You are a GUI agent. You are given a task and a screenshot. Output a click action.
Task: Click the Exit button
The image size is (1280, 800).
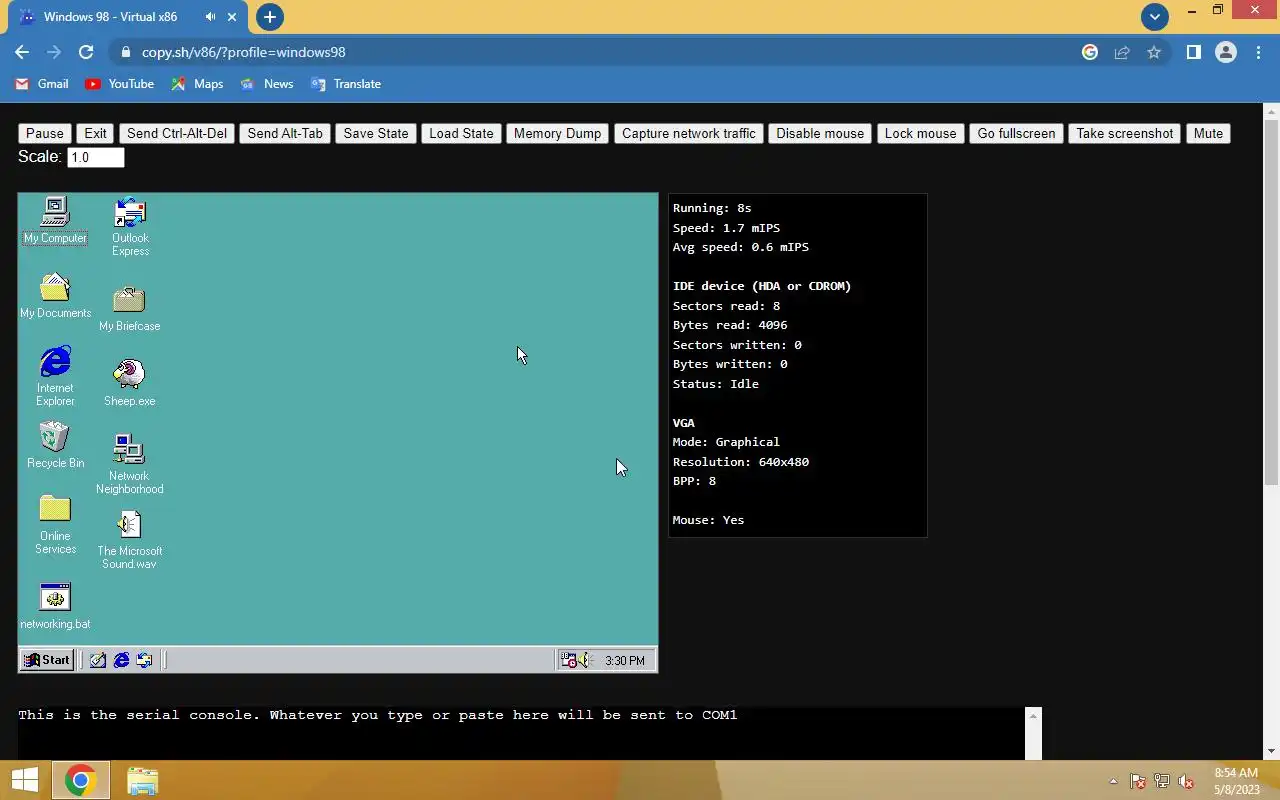(x=95, y=133)
